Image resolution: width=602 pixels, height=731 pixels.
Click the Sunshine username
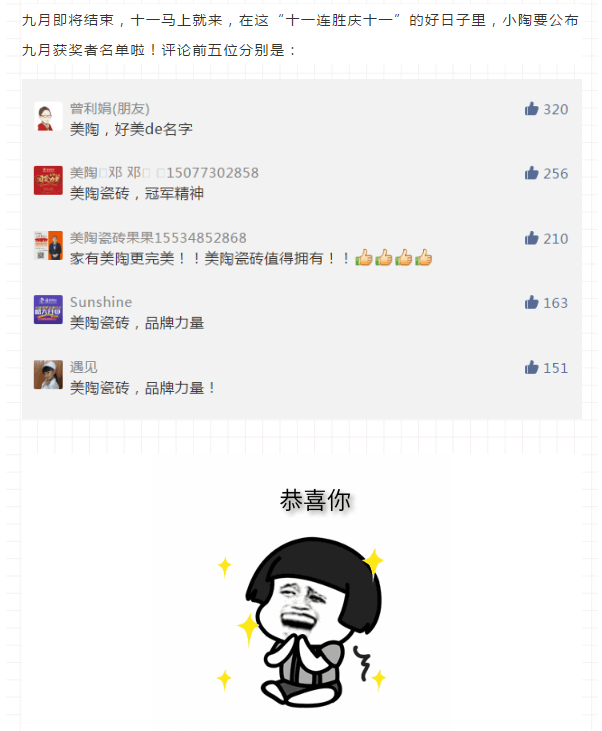coord(101,302)
